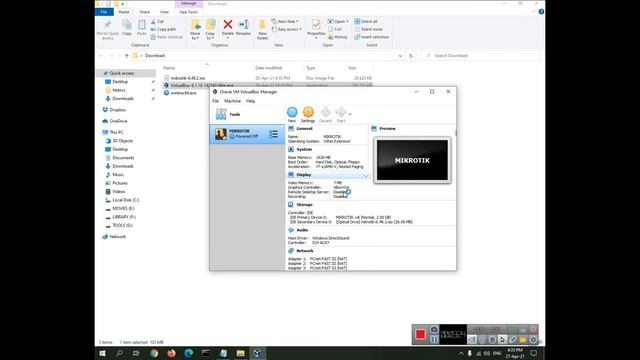Click the Up arrow in Explorer navigation
Viewport: 640px width, 360px height.
coord(127,56)
